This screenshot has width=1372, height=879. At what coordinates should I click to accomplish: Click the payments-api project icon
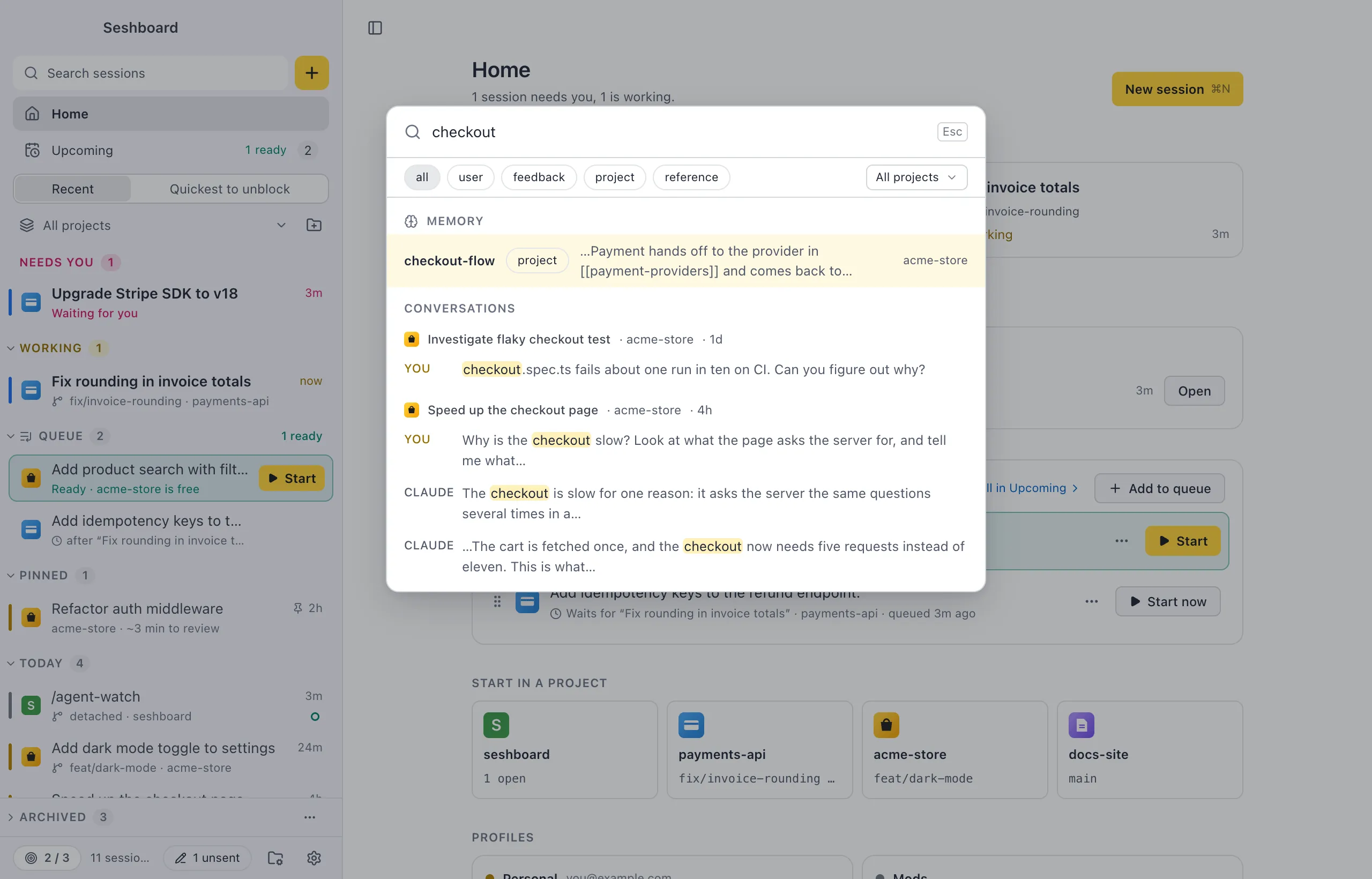(691, 725)
